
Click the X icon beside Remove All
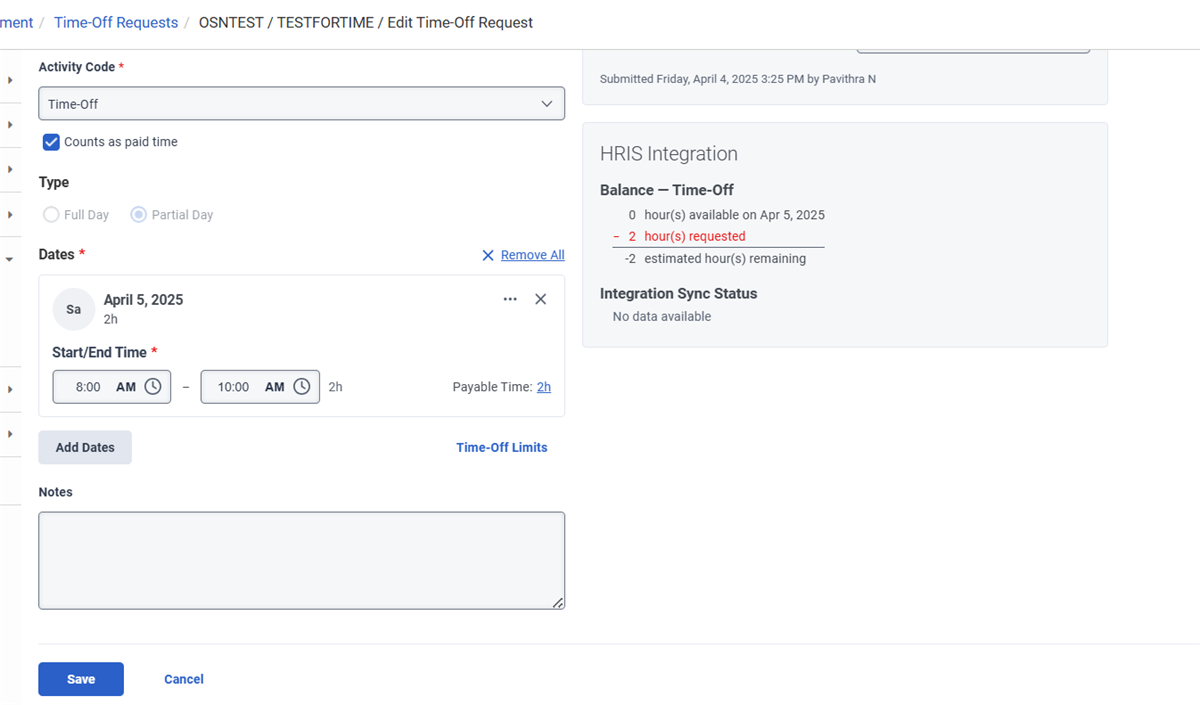tap(488, 255)
